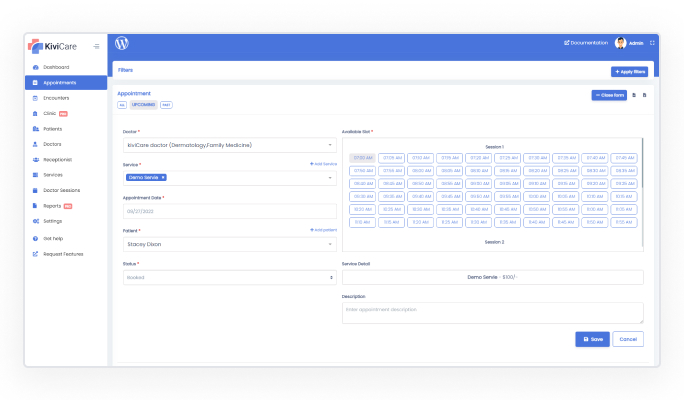
Task: Open the Doctor dropdown
Action: pos(230,145)
